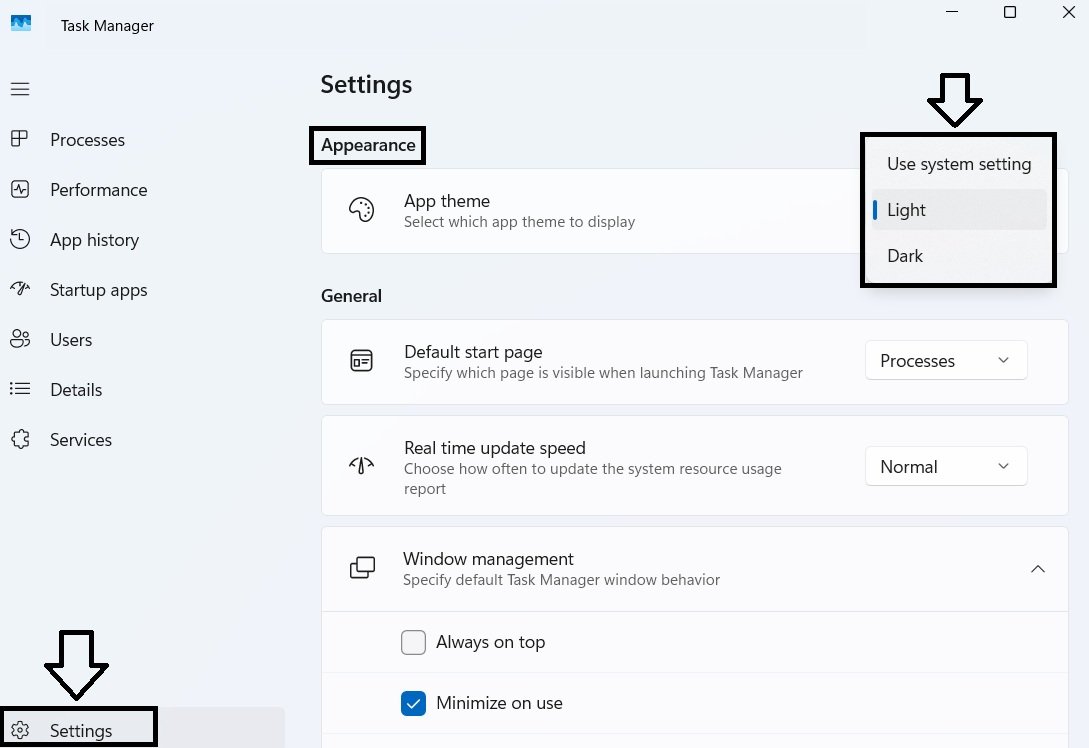Click the App theme label
The image size is (1089, 748).
[x=447, y=201]
